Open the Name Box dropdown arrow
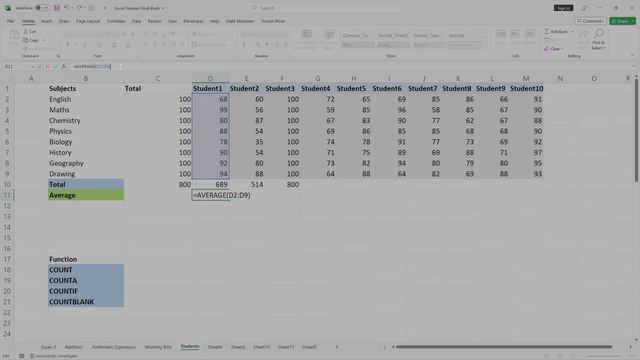Viewport: 640px width, 360px height. click(32, 67)
